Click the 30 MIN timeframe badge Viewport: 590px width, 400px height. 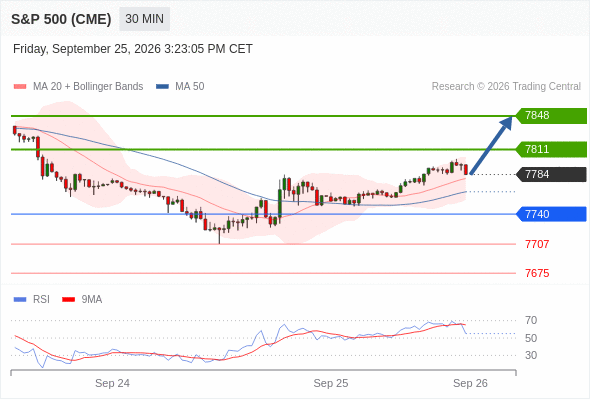(144, 19)
